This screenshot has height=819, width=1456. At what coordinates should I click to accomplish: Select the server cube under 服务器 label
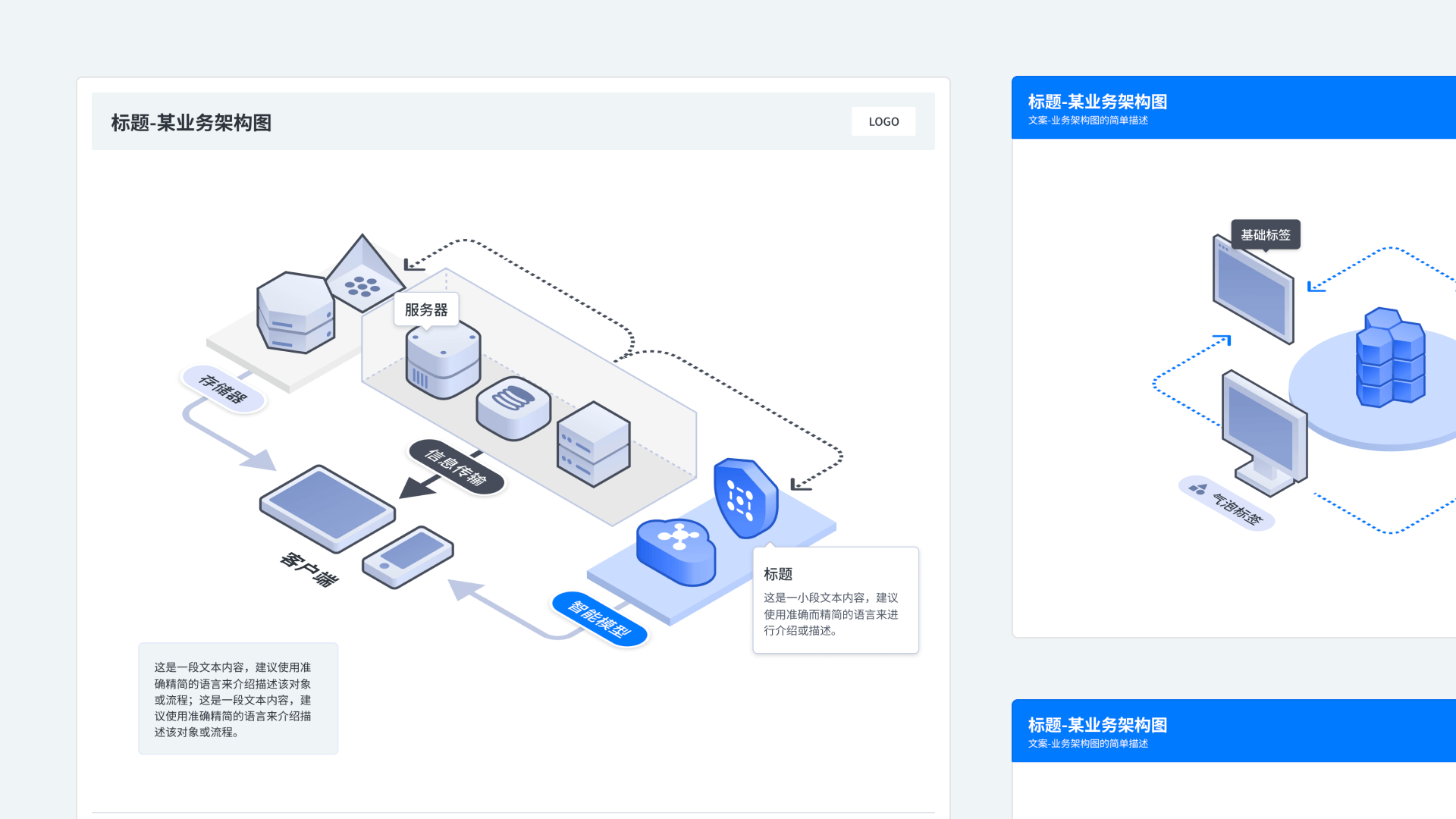point(443,361)
